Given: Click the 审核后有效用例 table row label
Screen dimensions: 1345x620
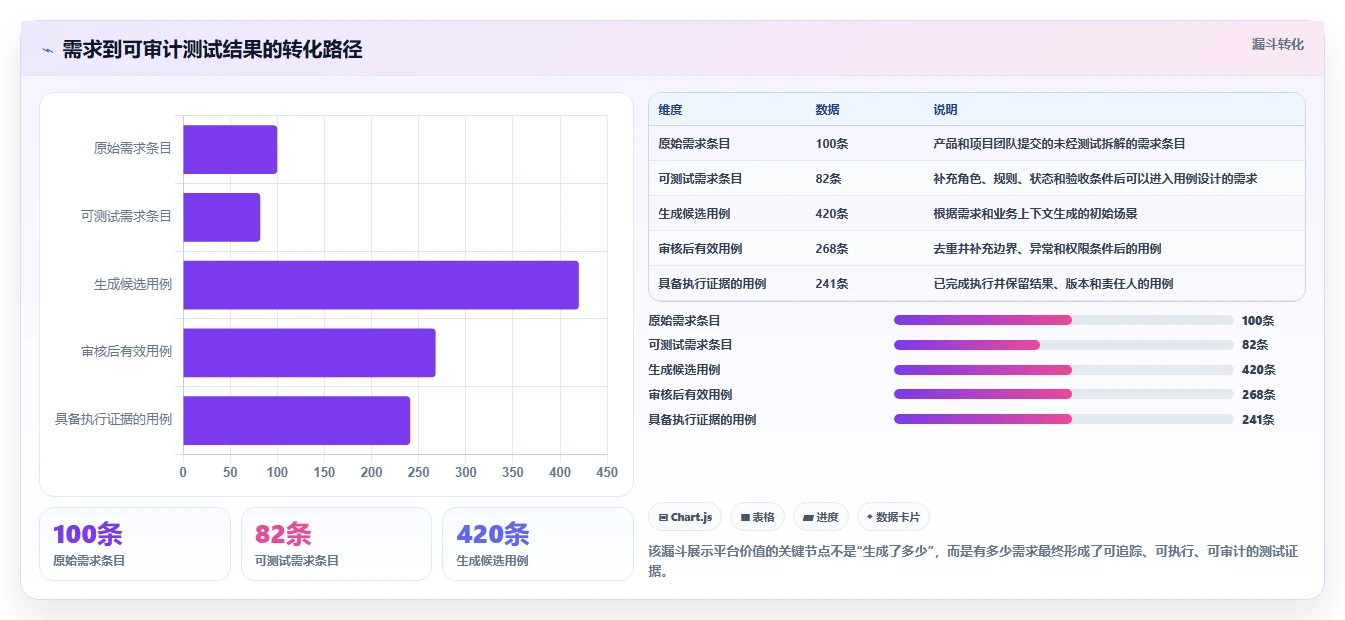Looking at the screenshot, I should (700, 249).
